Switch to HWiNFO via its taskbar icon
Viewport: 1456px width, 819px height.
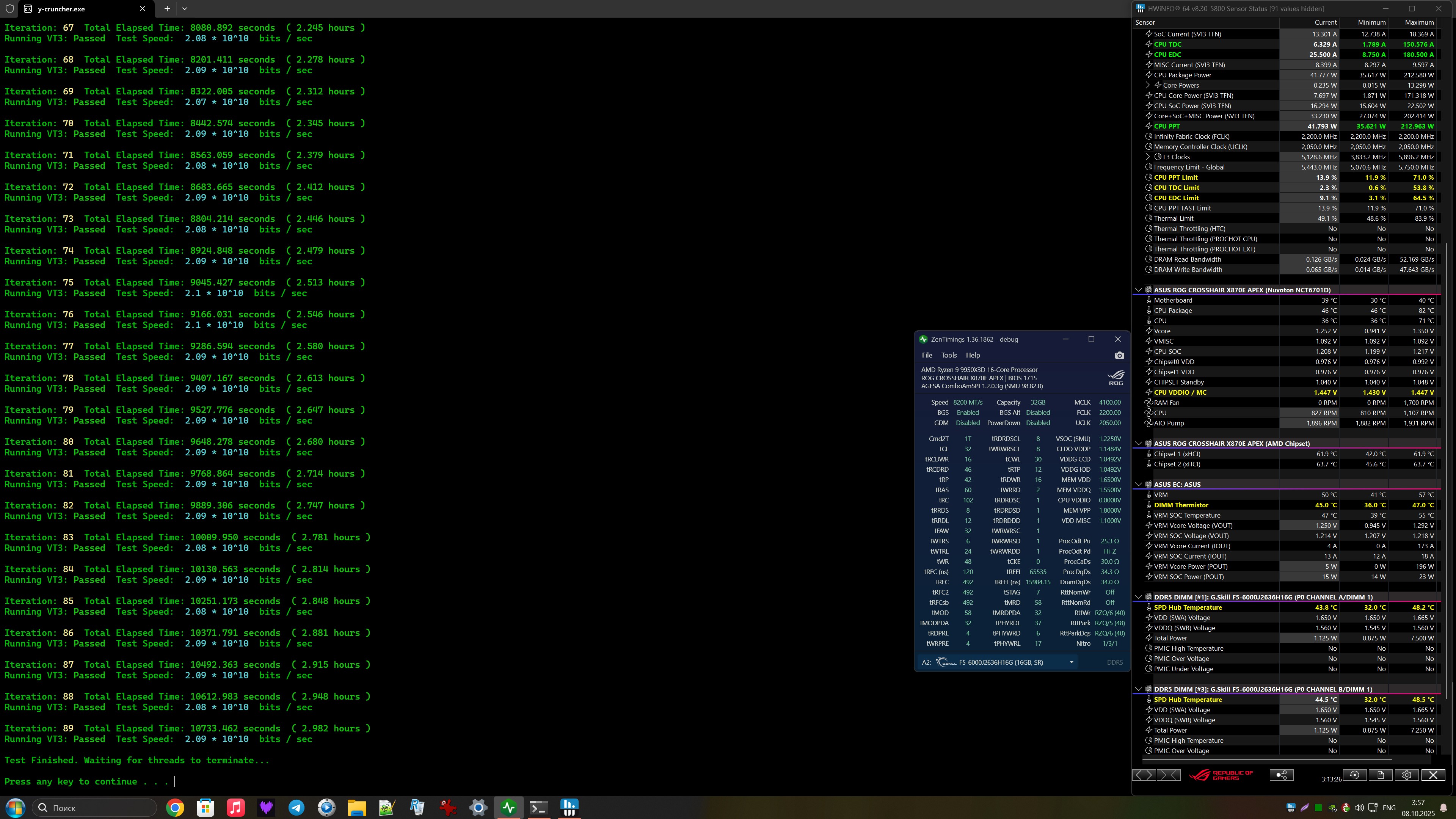pyautogui.click(x=569, y=808)
